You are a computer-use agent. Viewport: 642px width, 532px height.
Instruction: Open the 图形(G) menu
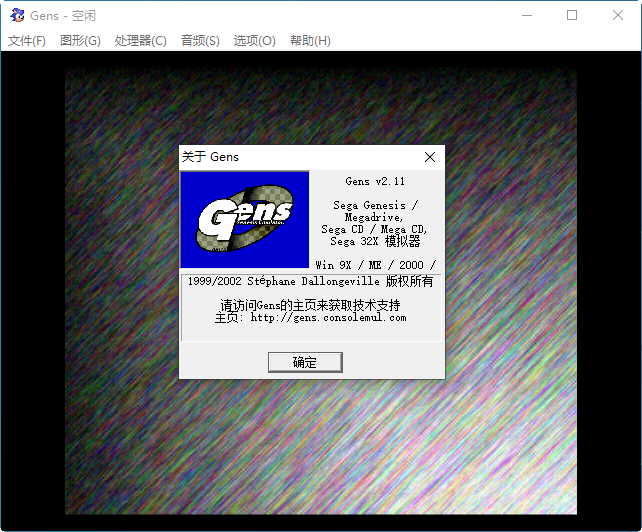coord(80,41)
